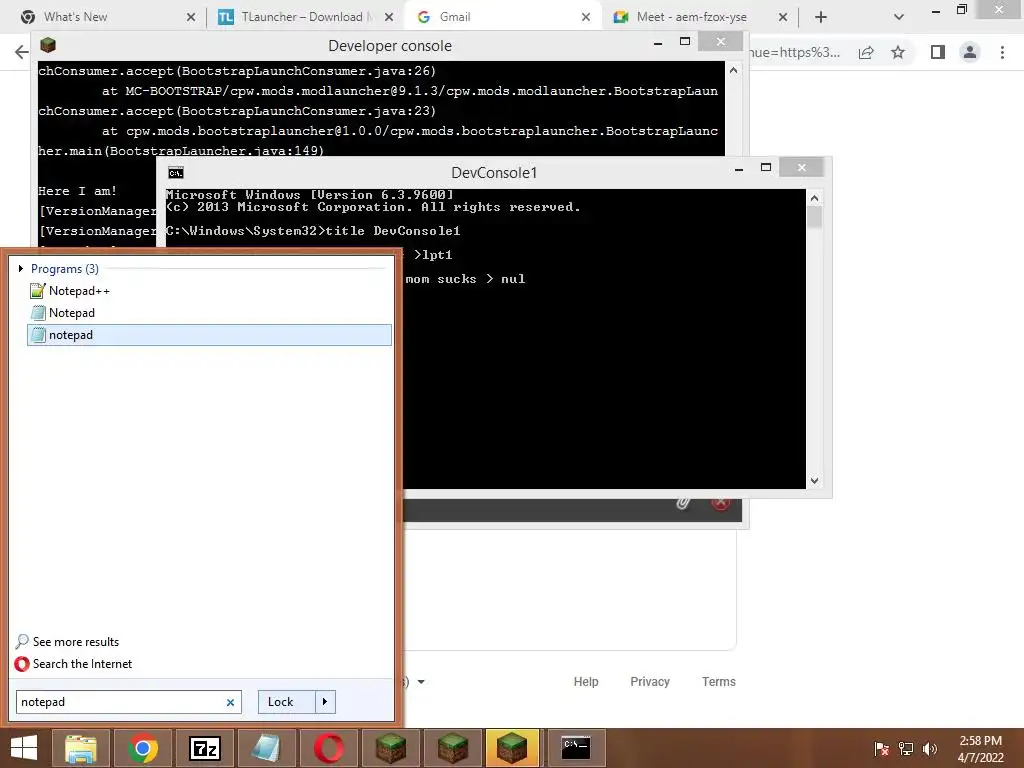The width and height of the screenshot is (1024, 768).
Task: Bookmark this page with the star
Action: (x=899, y=52)
